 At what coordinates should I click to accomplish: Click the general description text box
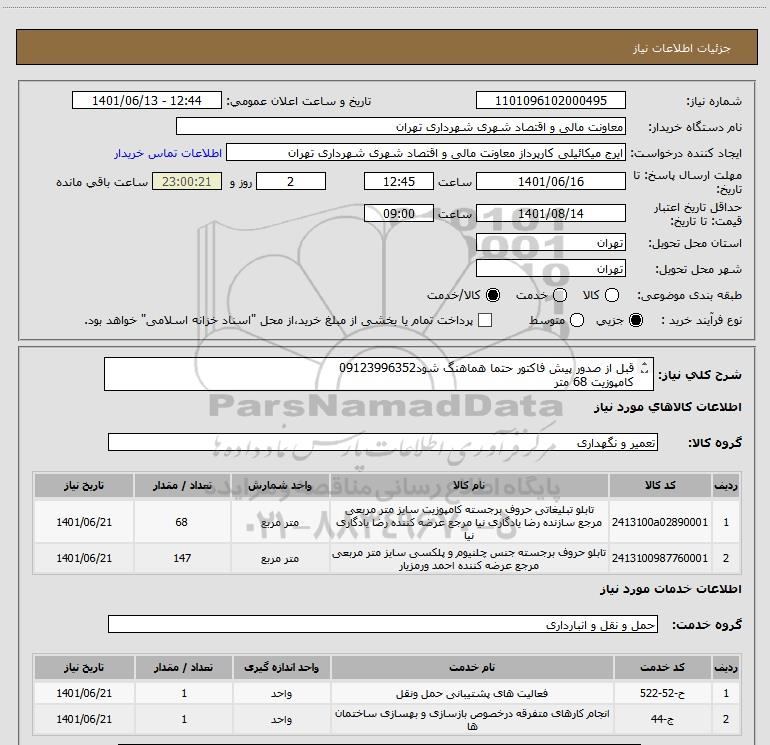click(x=379, y=374)
